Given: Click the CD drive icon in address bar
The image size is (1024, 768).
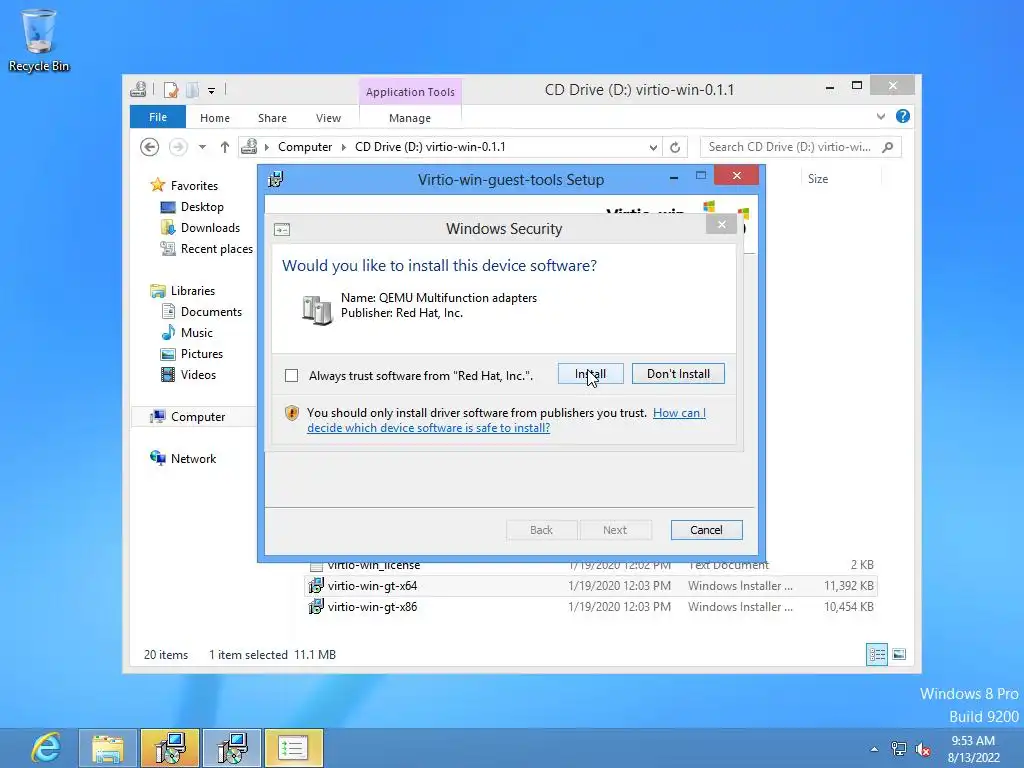Looking at the screenshot, I should coord(249,147).
